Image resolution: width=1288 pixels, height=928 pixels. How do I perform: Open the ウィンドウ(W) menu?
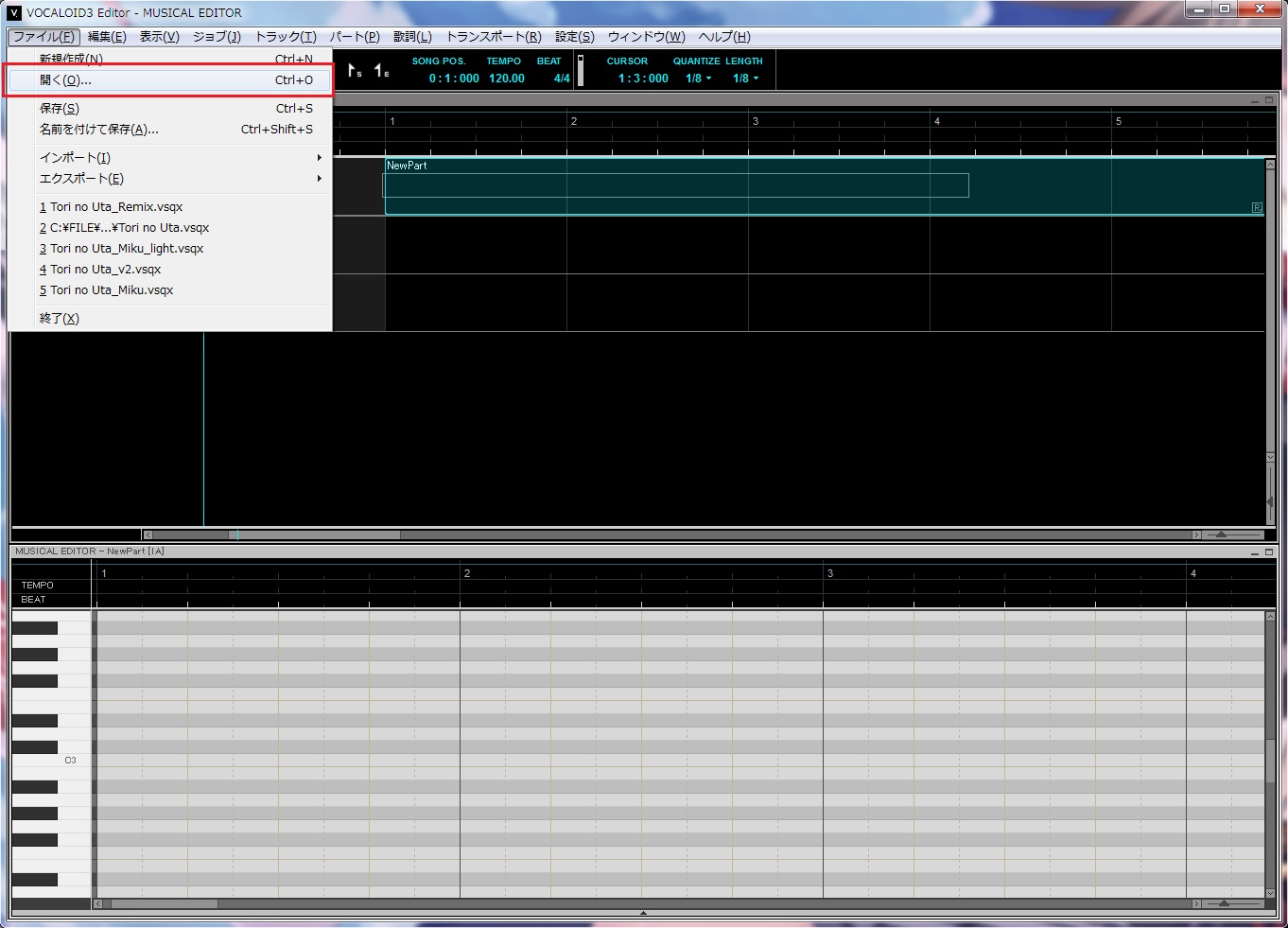point(646,37)
